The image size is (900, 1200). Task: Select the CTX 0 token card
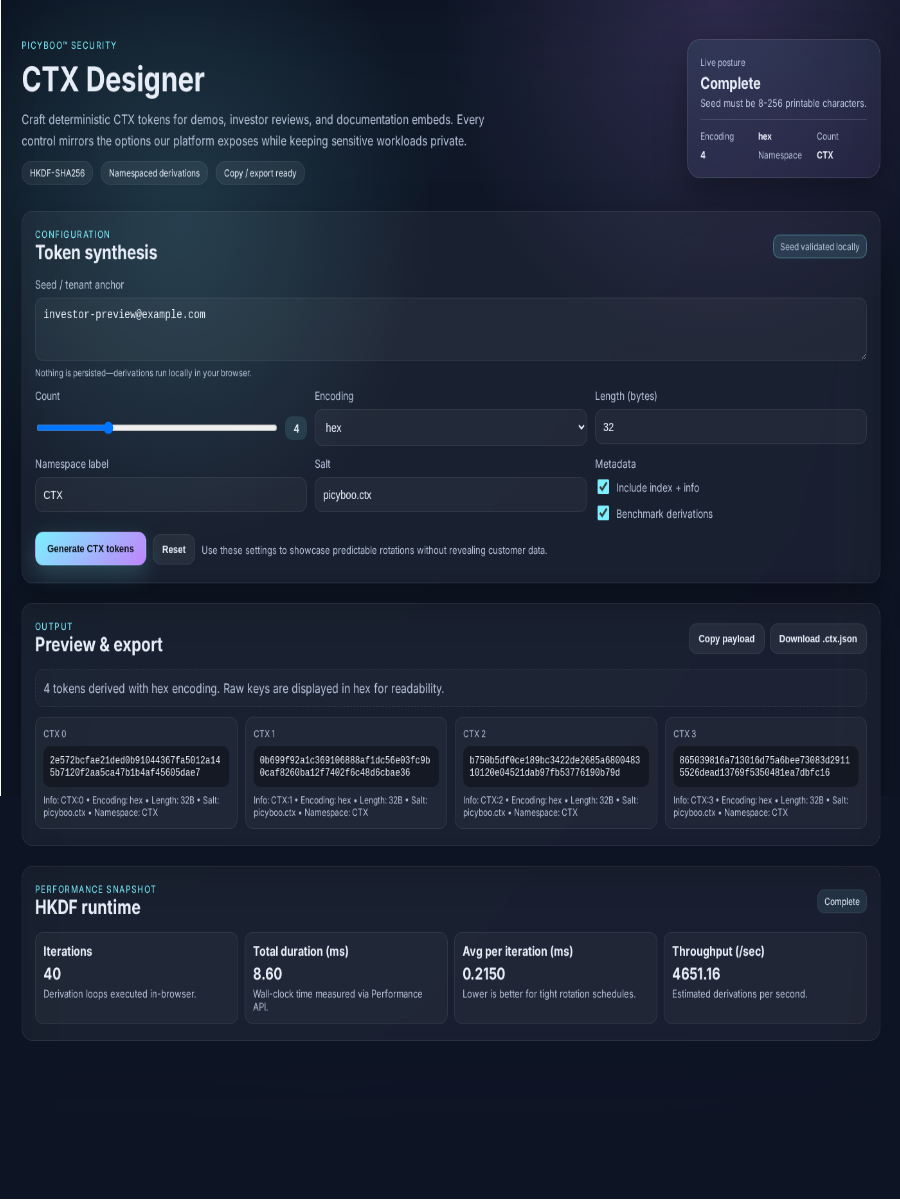pos(136,772)
